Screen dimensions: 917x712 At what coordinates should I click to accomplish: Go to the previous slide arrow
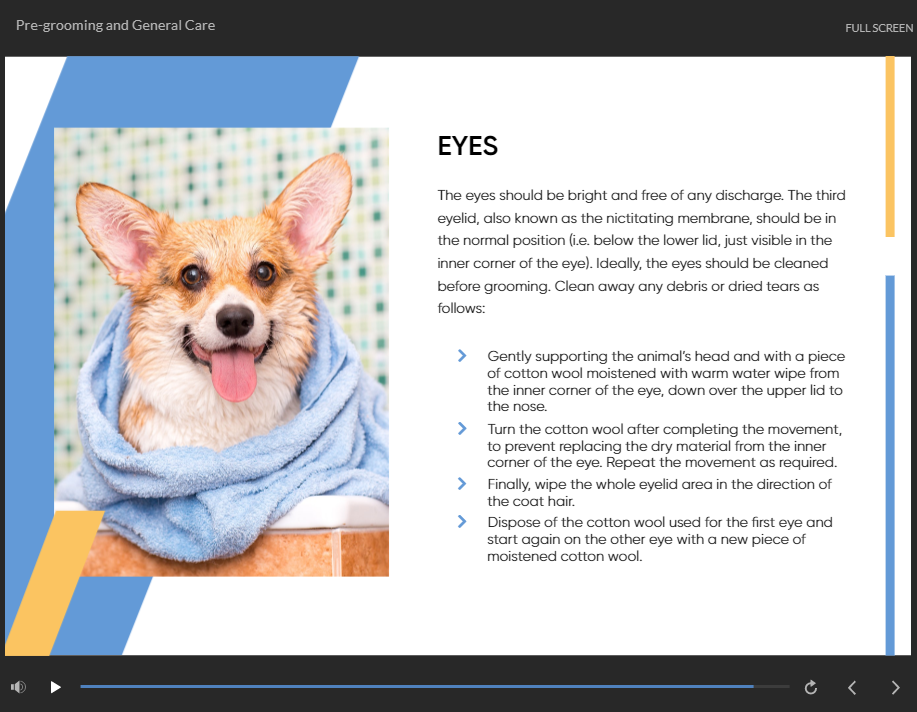[x=852, y=687]
